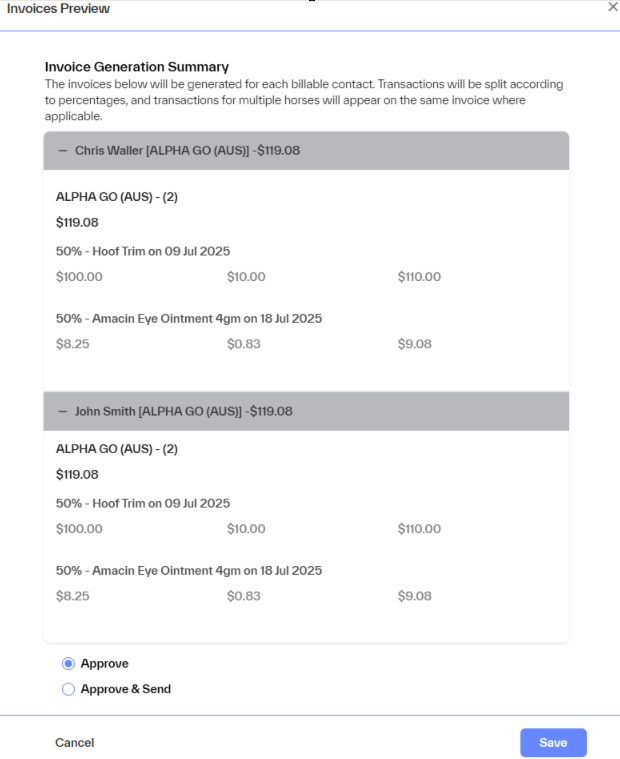Image resolution: width=620 pixels, height=759 pixels.
Task: Select Amacin Eye Ointment line under Chris Waller
Action: pos(189,319)
